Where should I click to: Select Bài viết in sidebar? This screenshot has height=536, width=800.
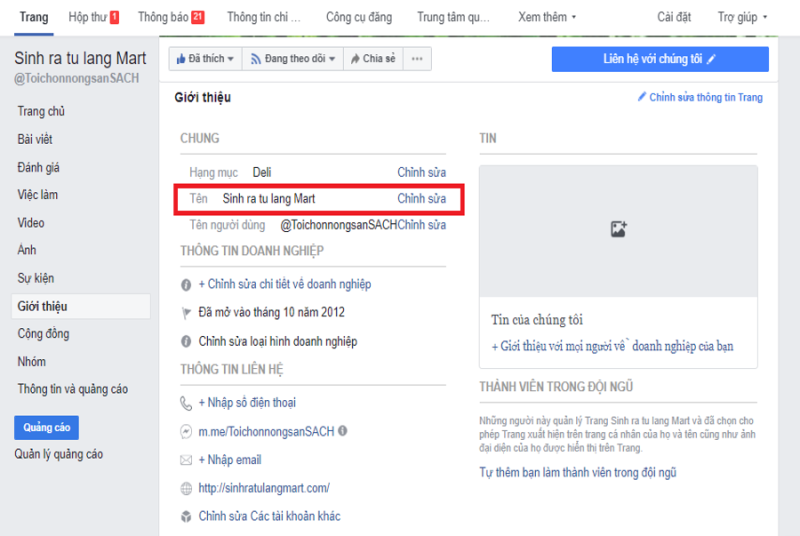click(x=35, y=139)
